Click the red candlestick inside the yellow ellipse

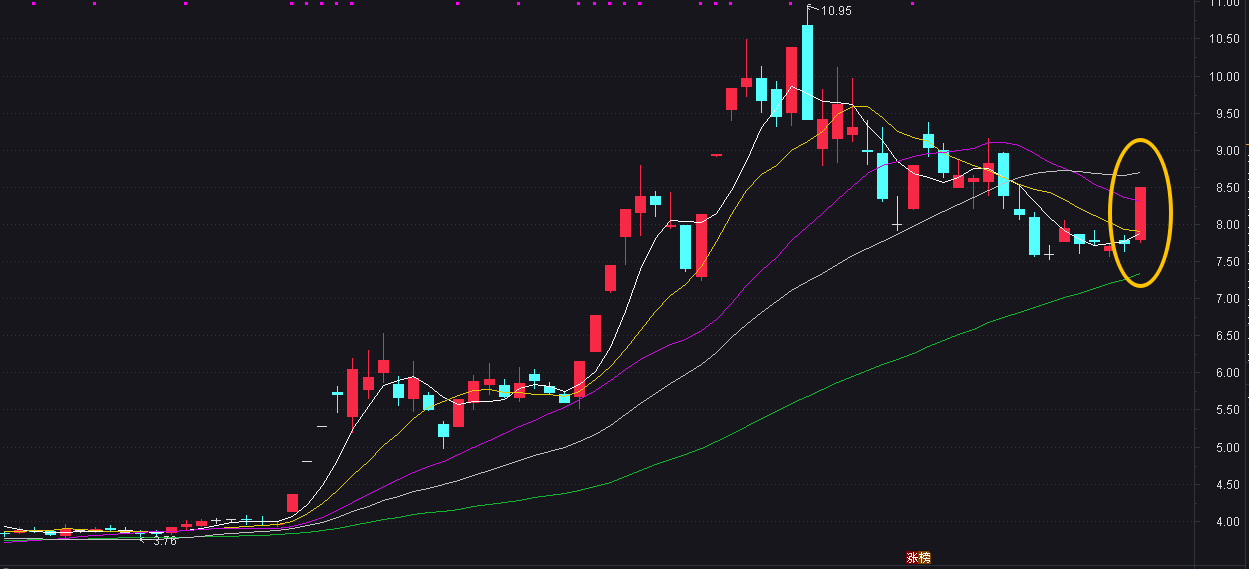[x=1140, y=213]
